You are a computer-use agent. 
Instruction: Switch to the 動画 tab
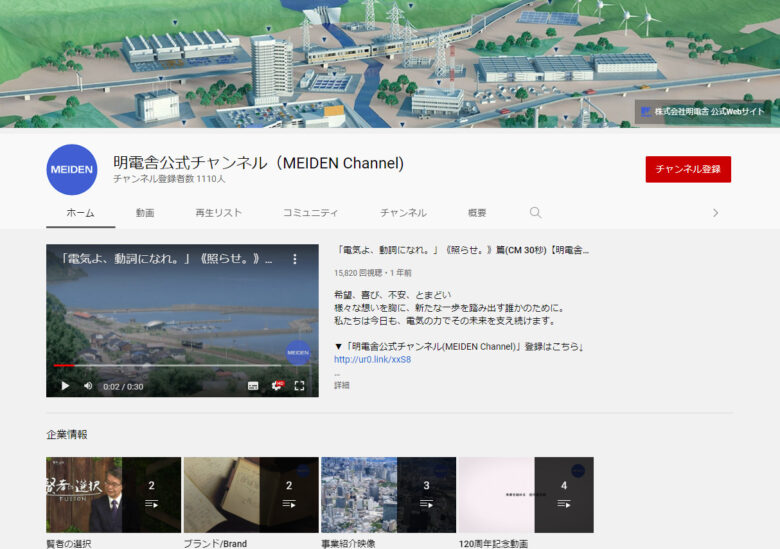click(x=145, y=213)
